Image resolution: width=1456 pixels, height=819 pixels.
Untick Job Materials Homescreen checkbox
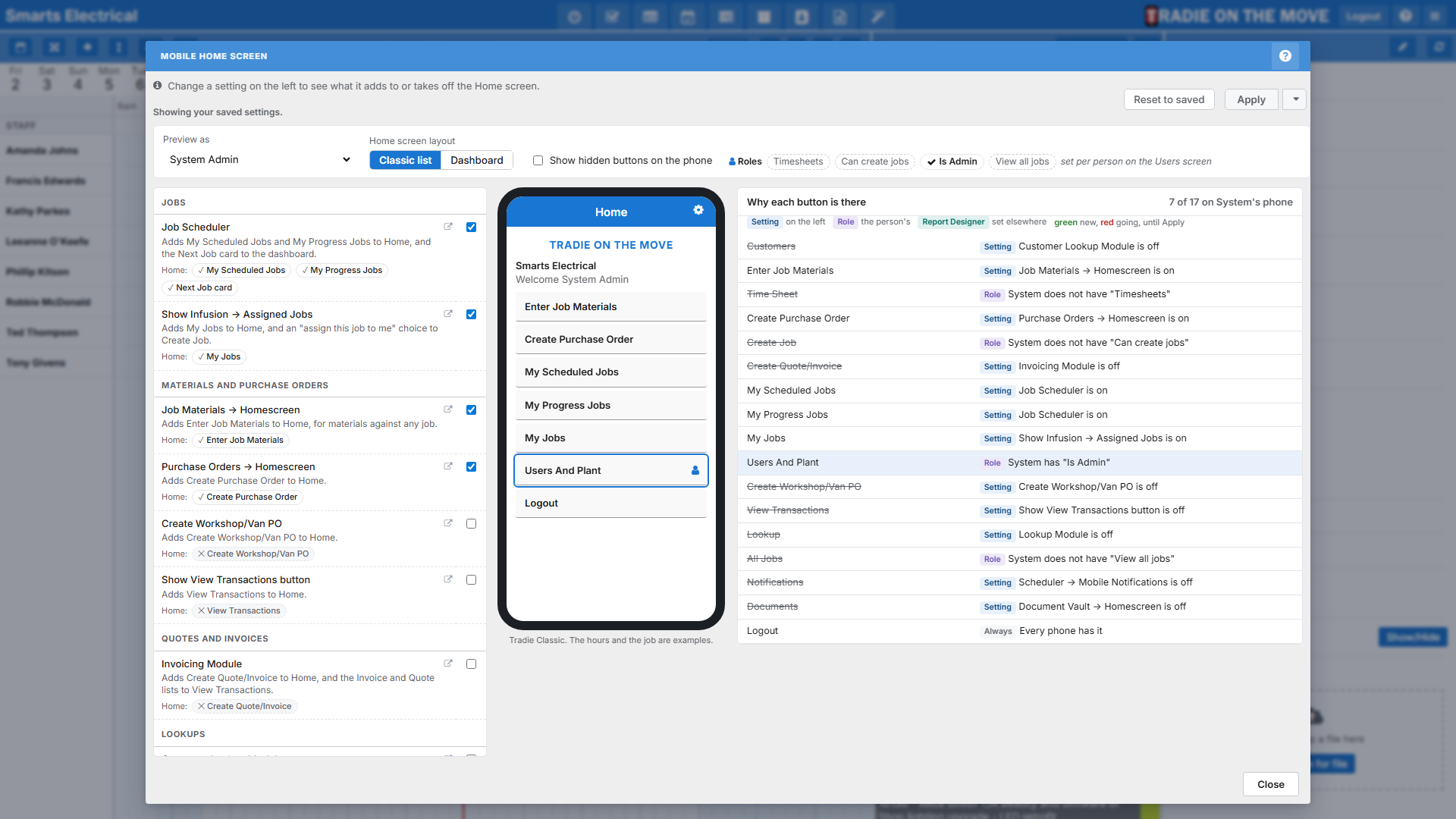(x=472, y=409)
